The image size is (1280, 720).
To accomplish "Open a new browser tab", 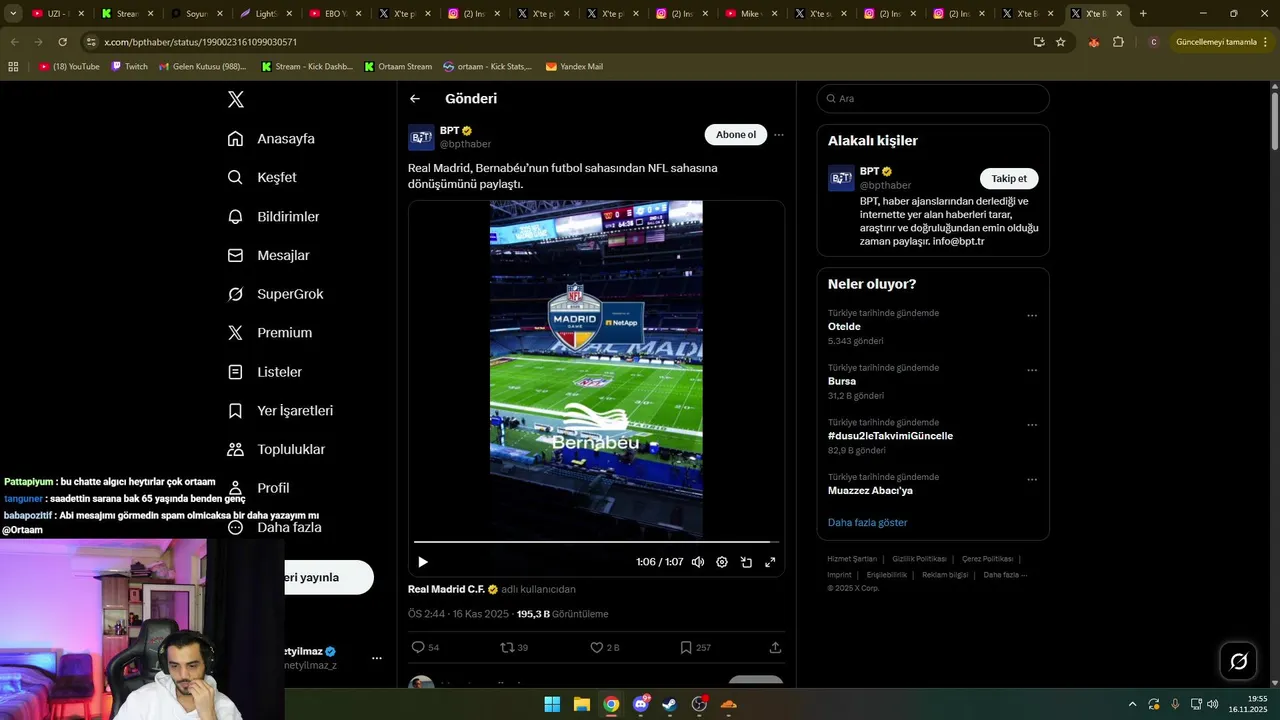I will [x=1143, y=14].
